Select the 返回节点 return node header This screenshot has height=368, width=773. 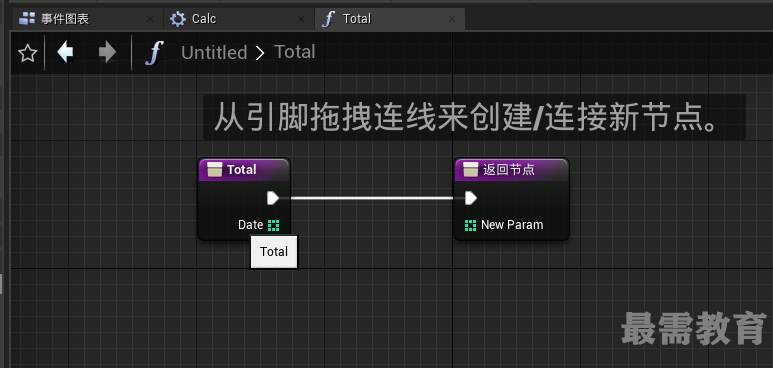point(512,170)
